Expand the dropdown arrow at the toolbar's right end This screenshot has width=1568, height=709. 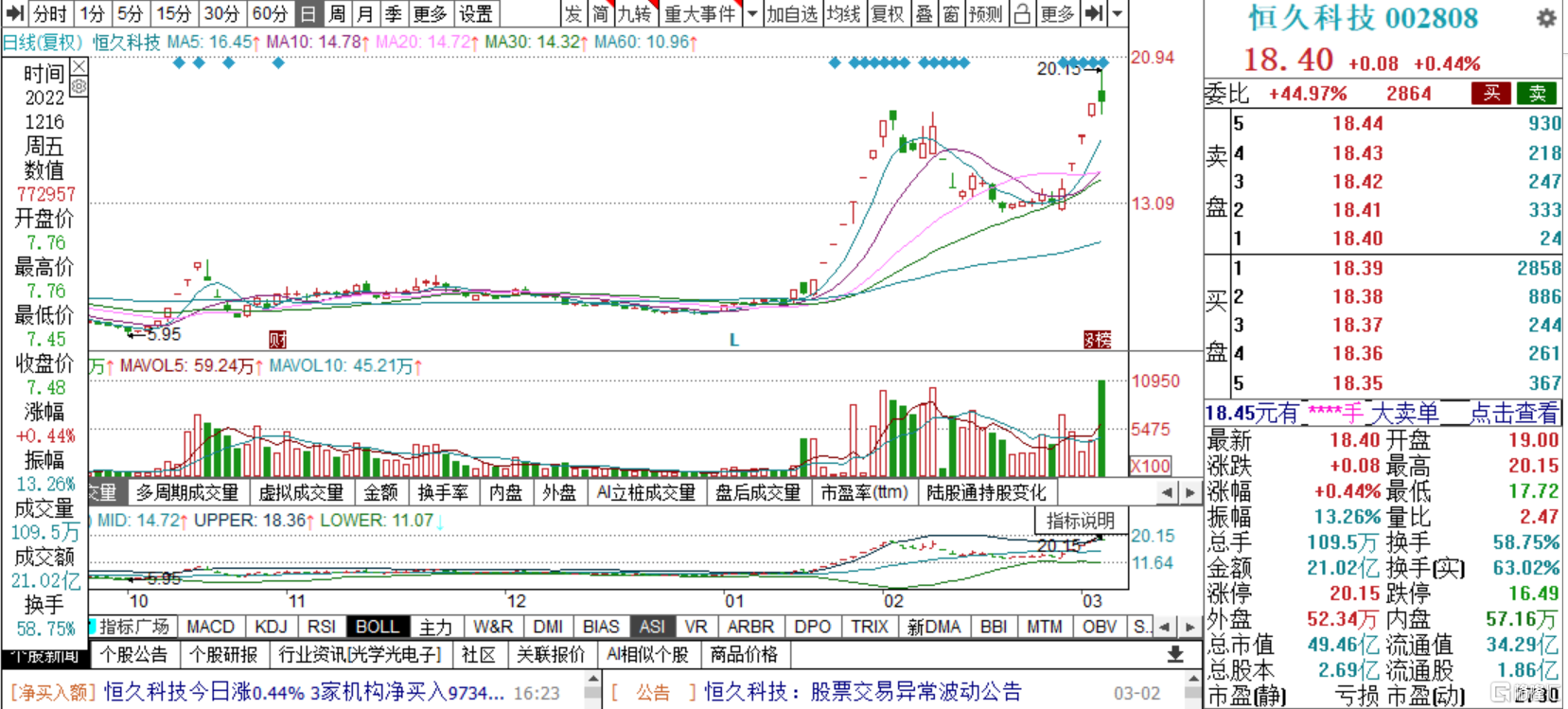[x=1118, y=13]
